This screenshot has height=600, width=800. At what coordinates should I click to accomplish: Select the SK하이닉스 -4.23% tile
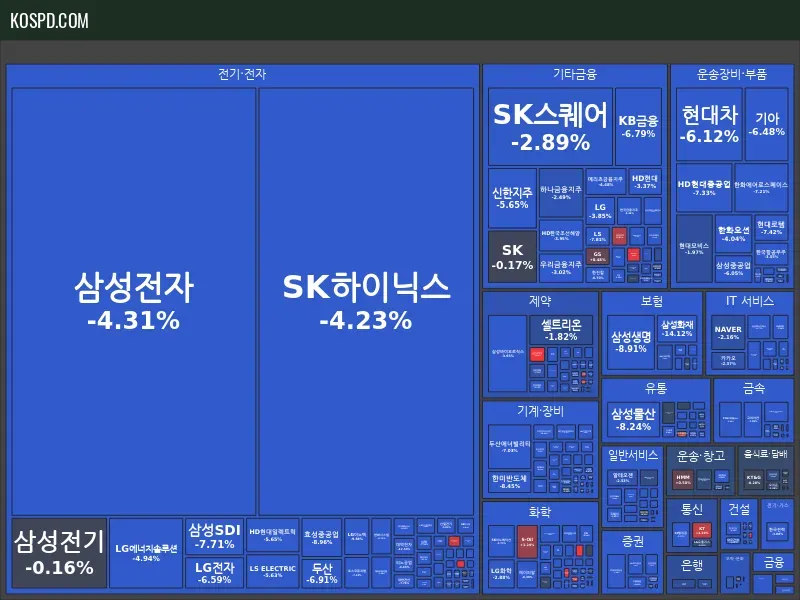tap(366, 302)
